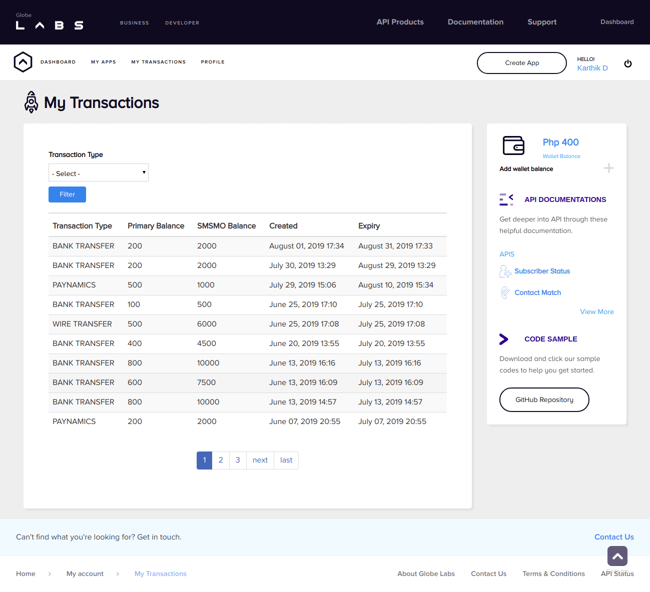Click Add wallet balance text

(526, 169)
